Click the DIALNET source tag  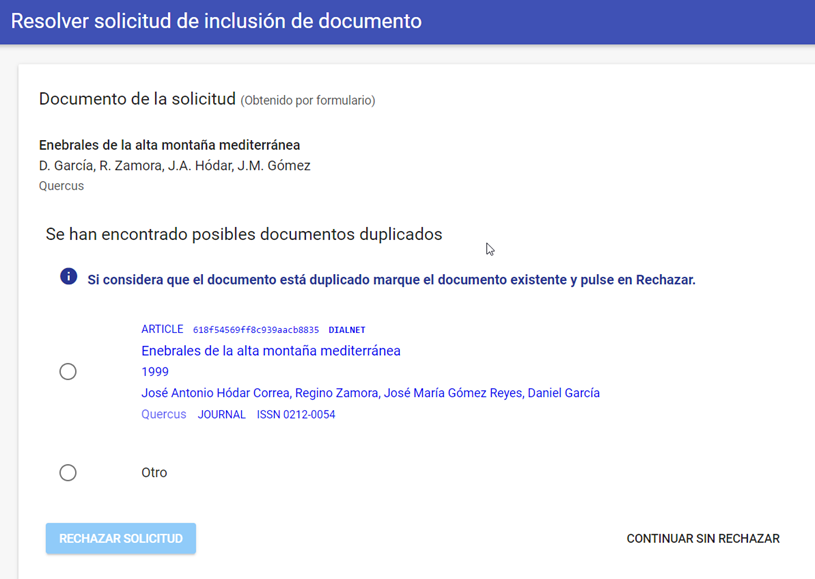[x=347, y=330]
